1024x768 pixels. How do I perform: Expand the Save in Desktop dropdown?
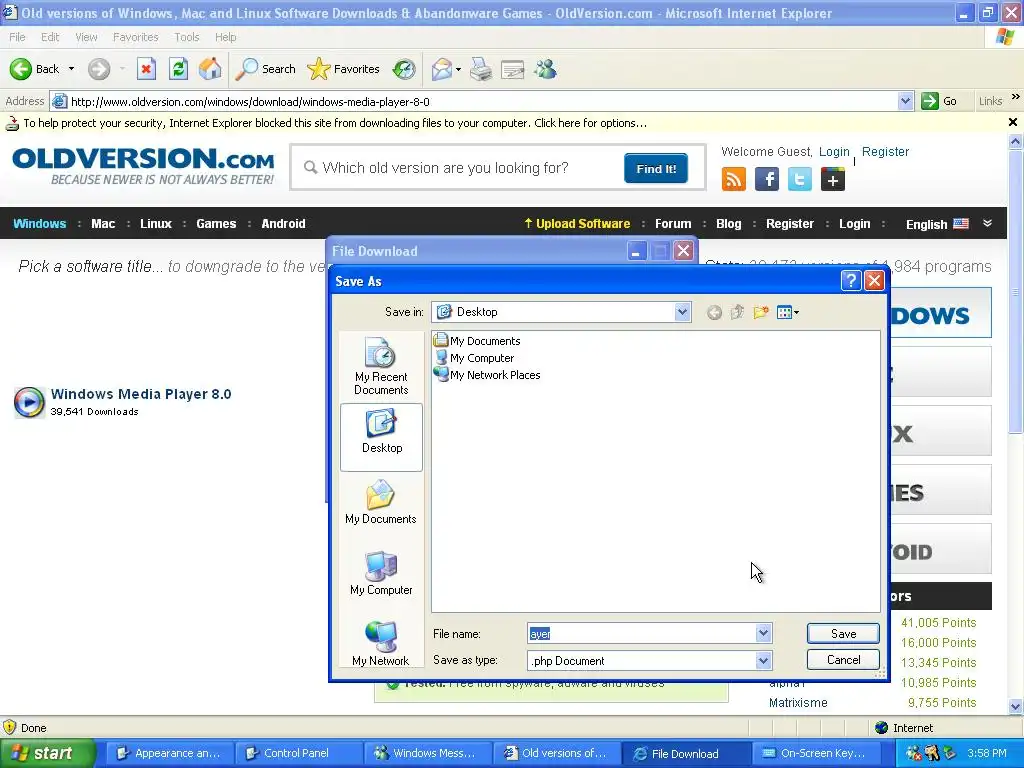(x=682, y=312)
